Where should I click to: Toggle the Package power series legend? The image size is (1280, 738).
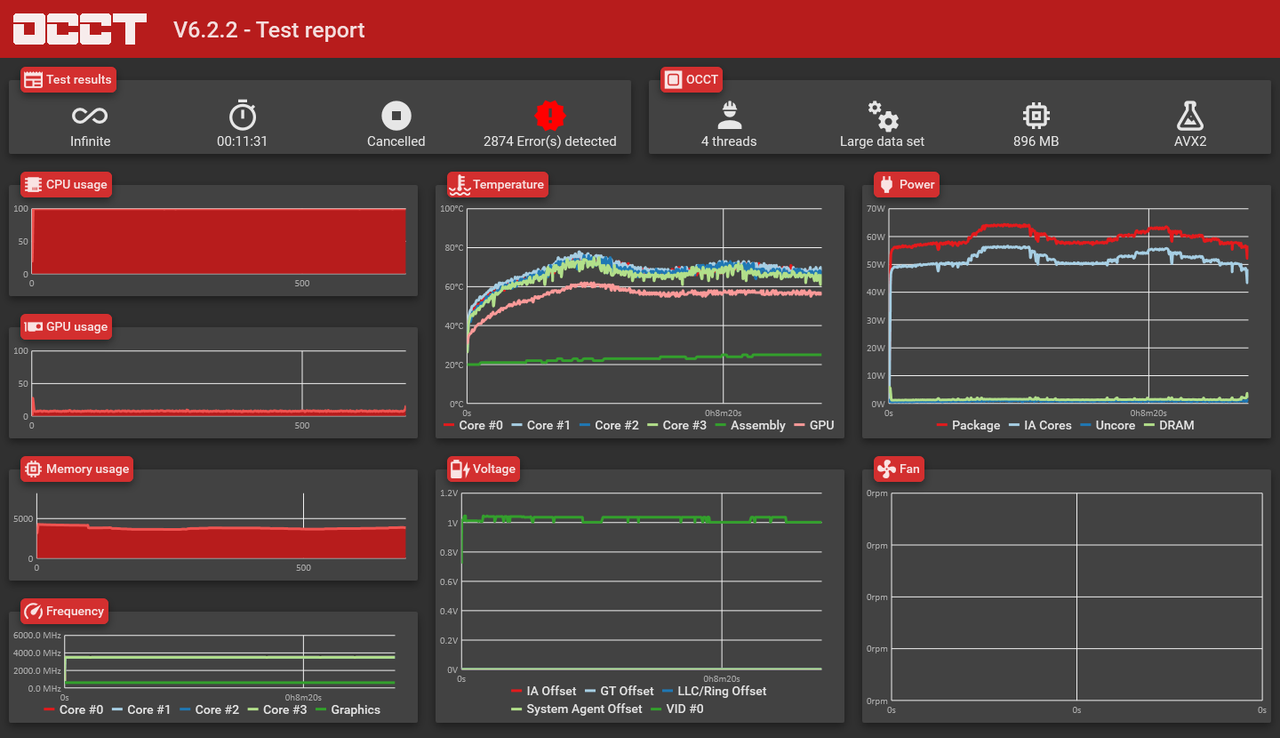click(968, 425)
